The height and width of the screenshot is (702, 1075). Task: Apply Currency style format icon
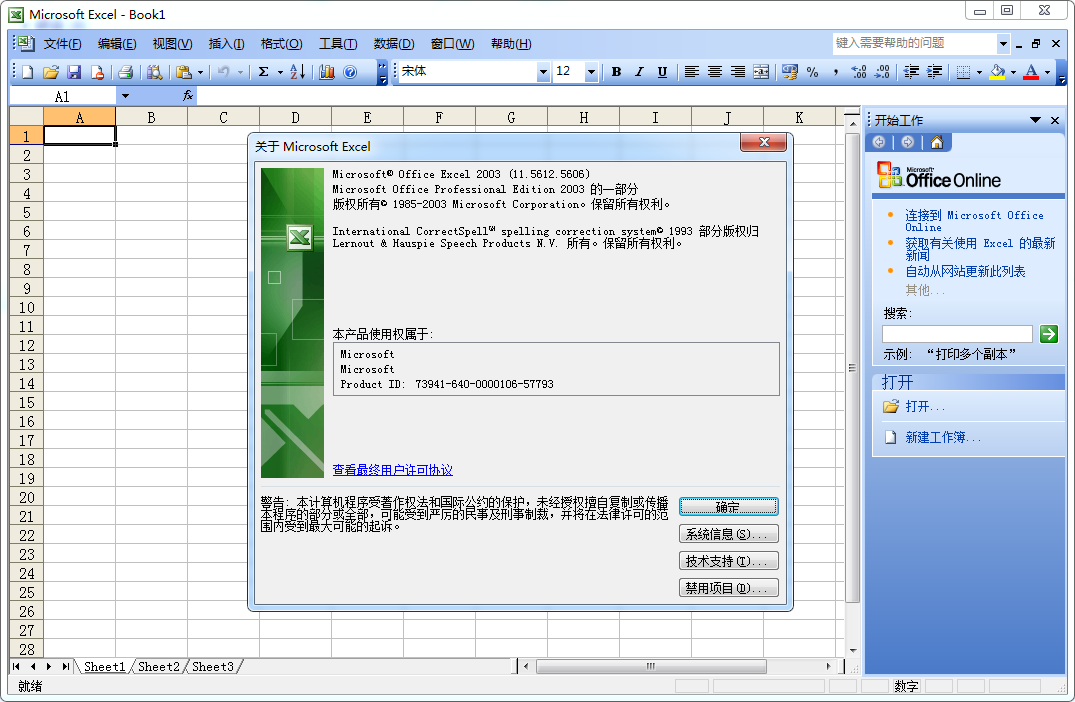(x=790, y=72)
